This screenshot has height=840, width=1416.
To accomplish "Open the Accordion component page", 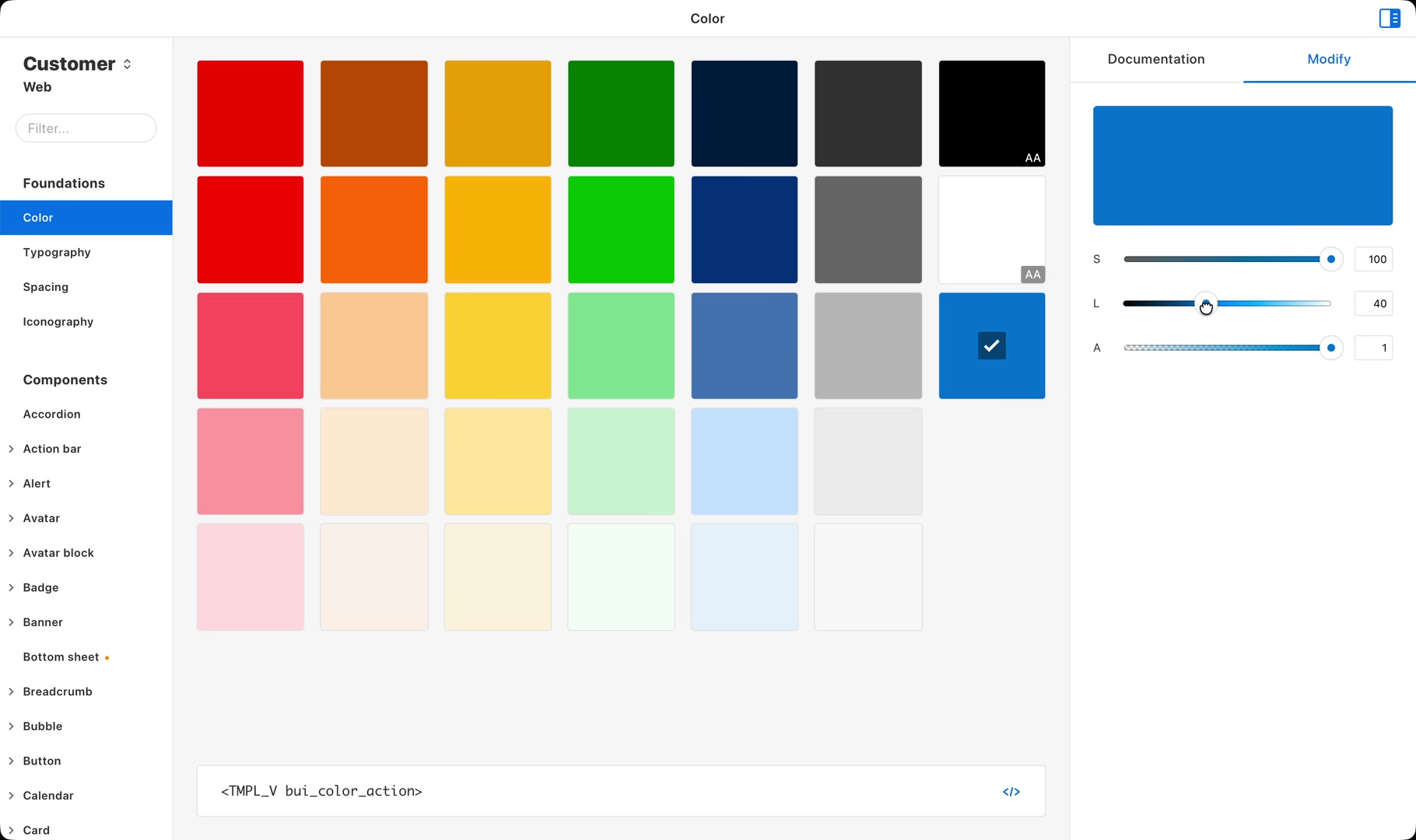I will [52, 415].
